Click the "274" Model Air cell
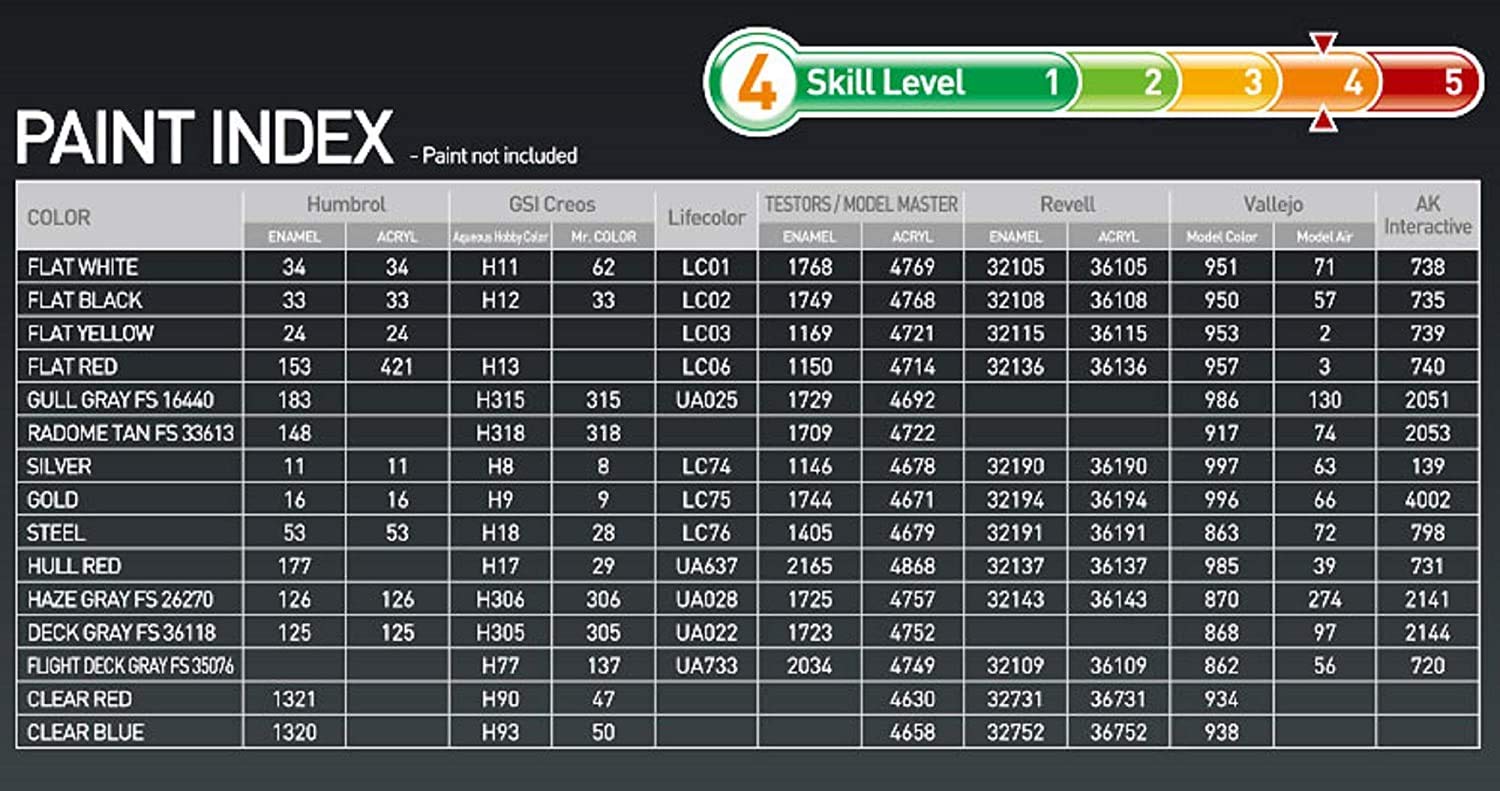Screen dimensions: 1500x791 coord(1325,599)
